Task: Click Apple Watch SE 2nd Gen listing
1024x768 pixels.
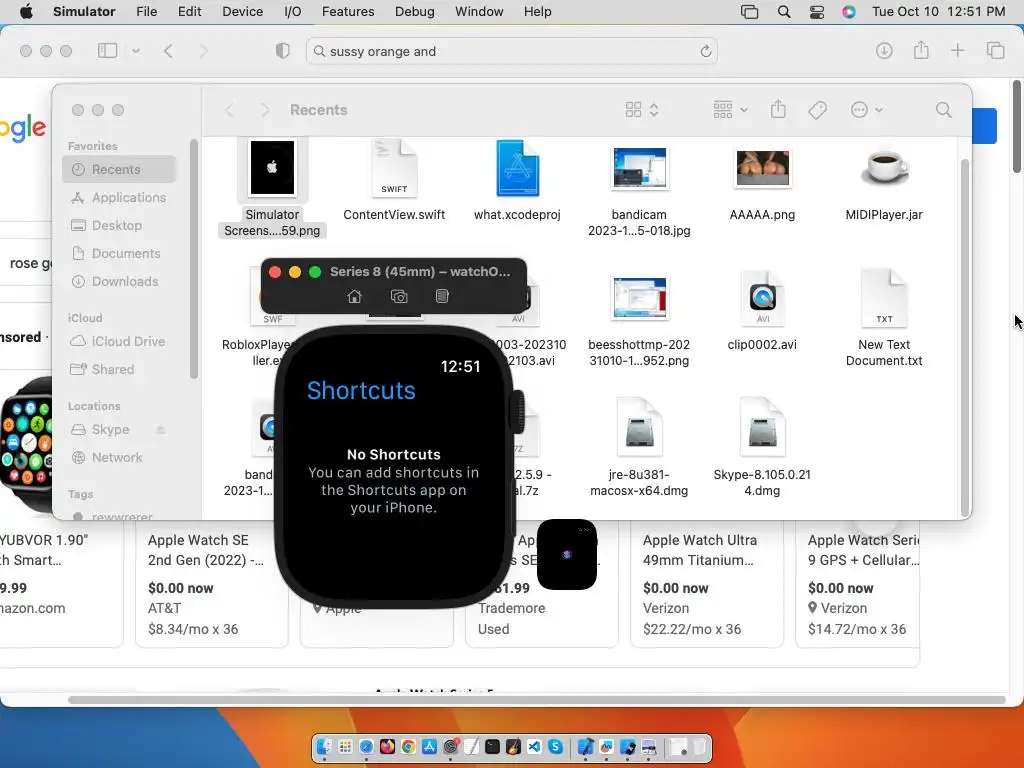Action: pyautogui.click(x=211, y=584)
